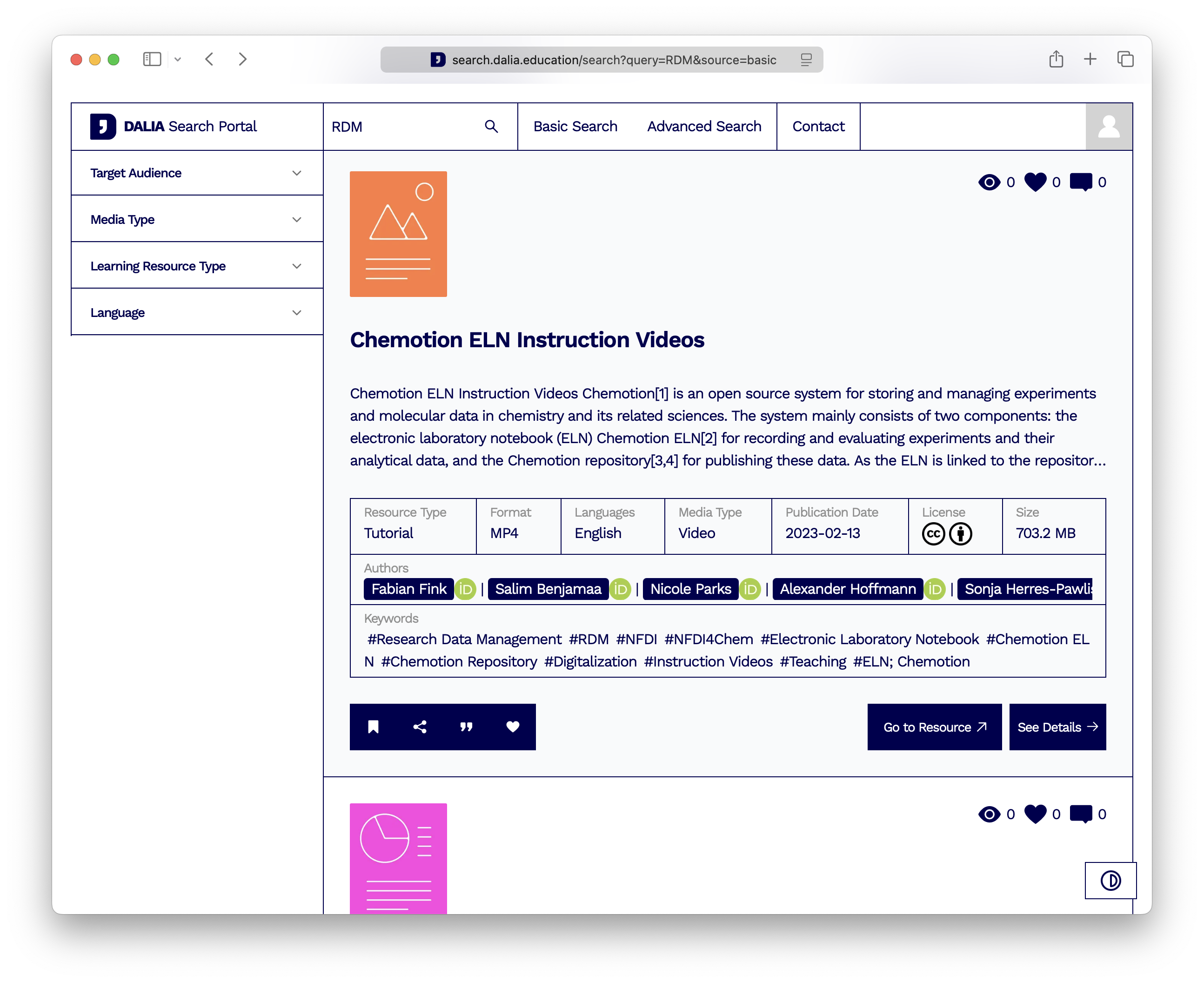
Task: Expand the Target Audience filter
Action: pyautogui.click(x=196, y=173)
